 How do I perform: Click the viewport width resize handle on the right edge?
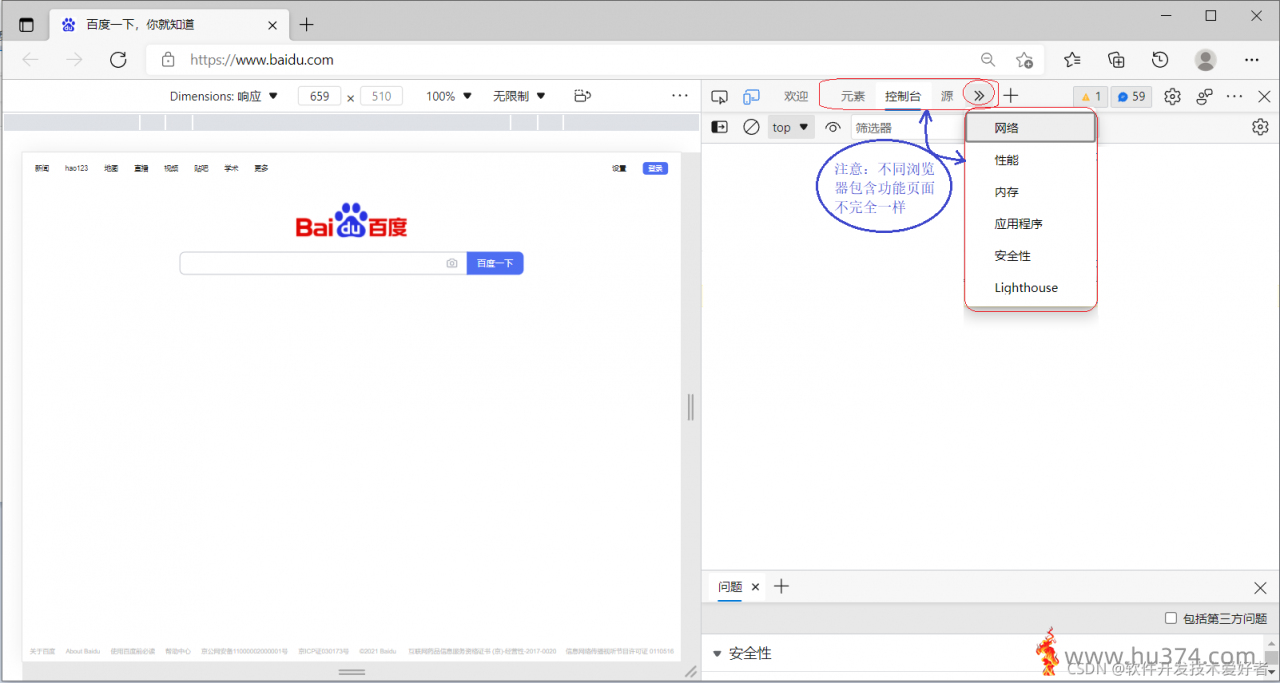click(690, 407)
